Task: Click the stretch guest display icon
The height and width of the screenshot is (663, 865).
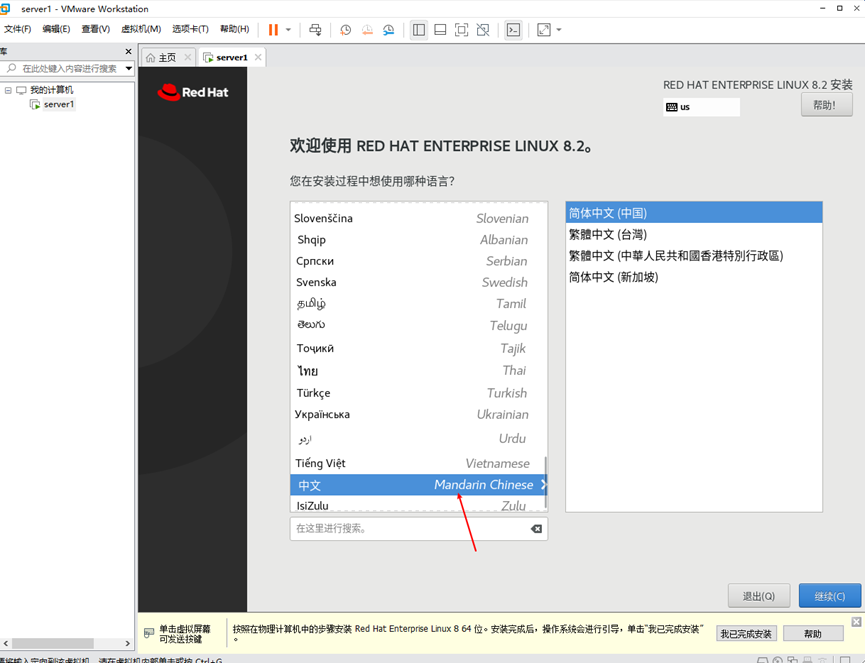Action: coord(544,30)
